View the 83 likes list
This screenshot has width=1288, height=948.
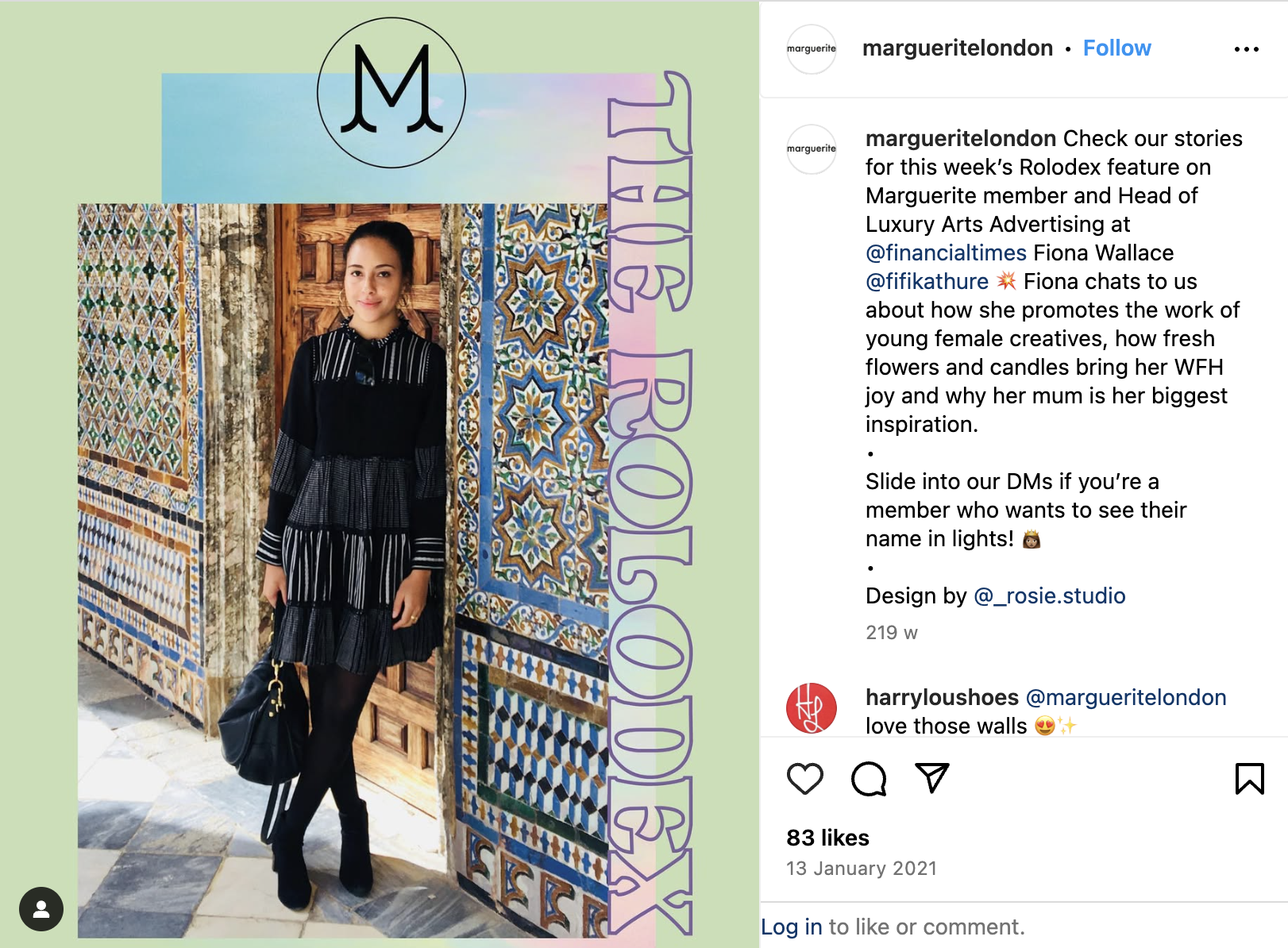827,838
